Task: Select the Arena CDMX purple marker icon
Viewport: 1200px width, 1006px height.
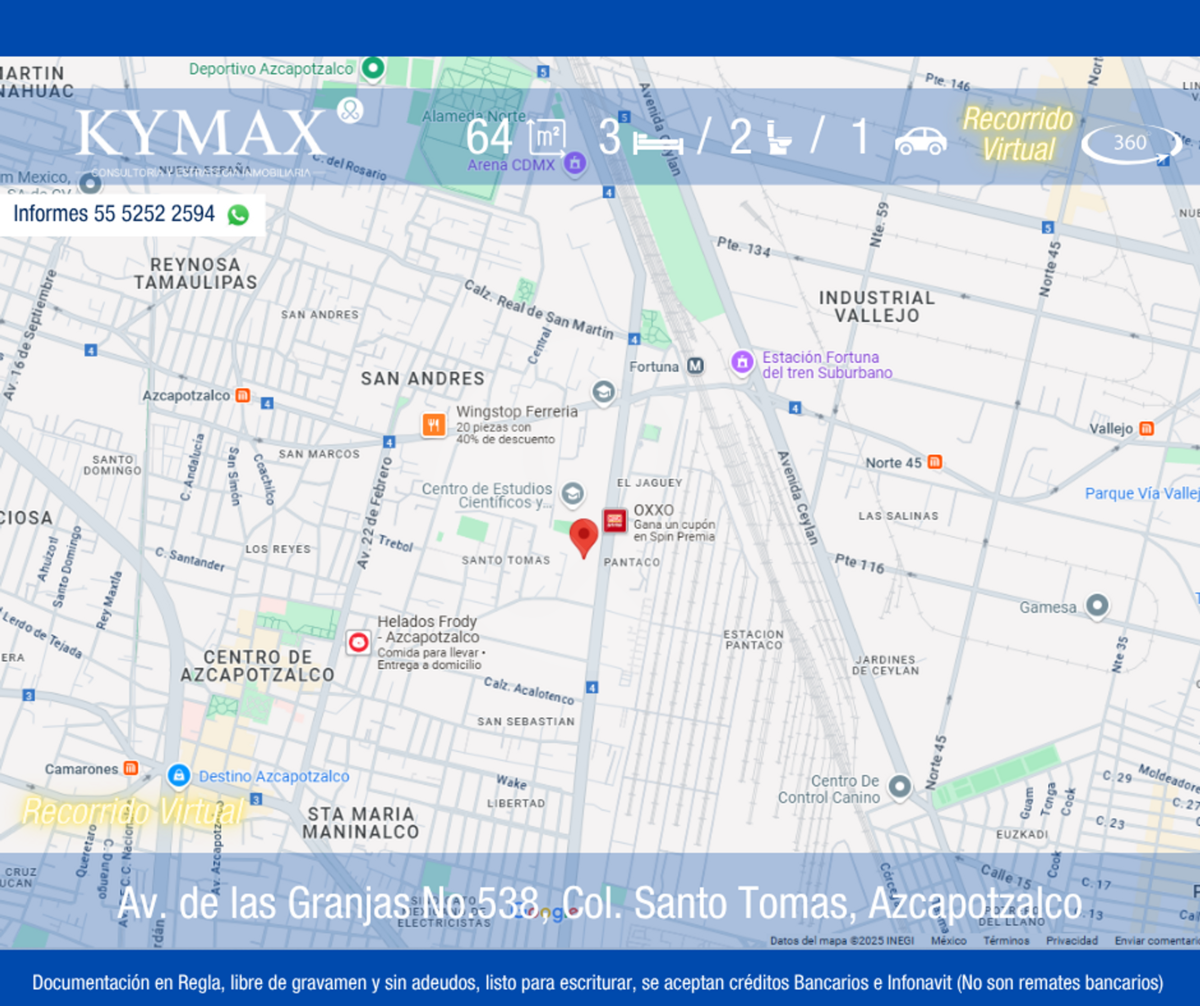Action: 574,162
